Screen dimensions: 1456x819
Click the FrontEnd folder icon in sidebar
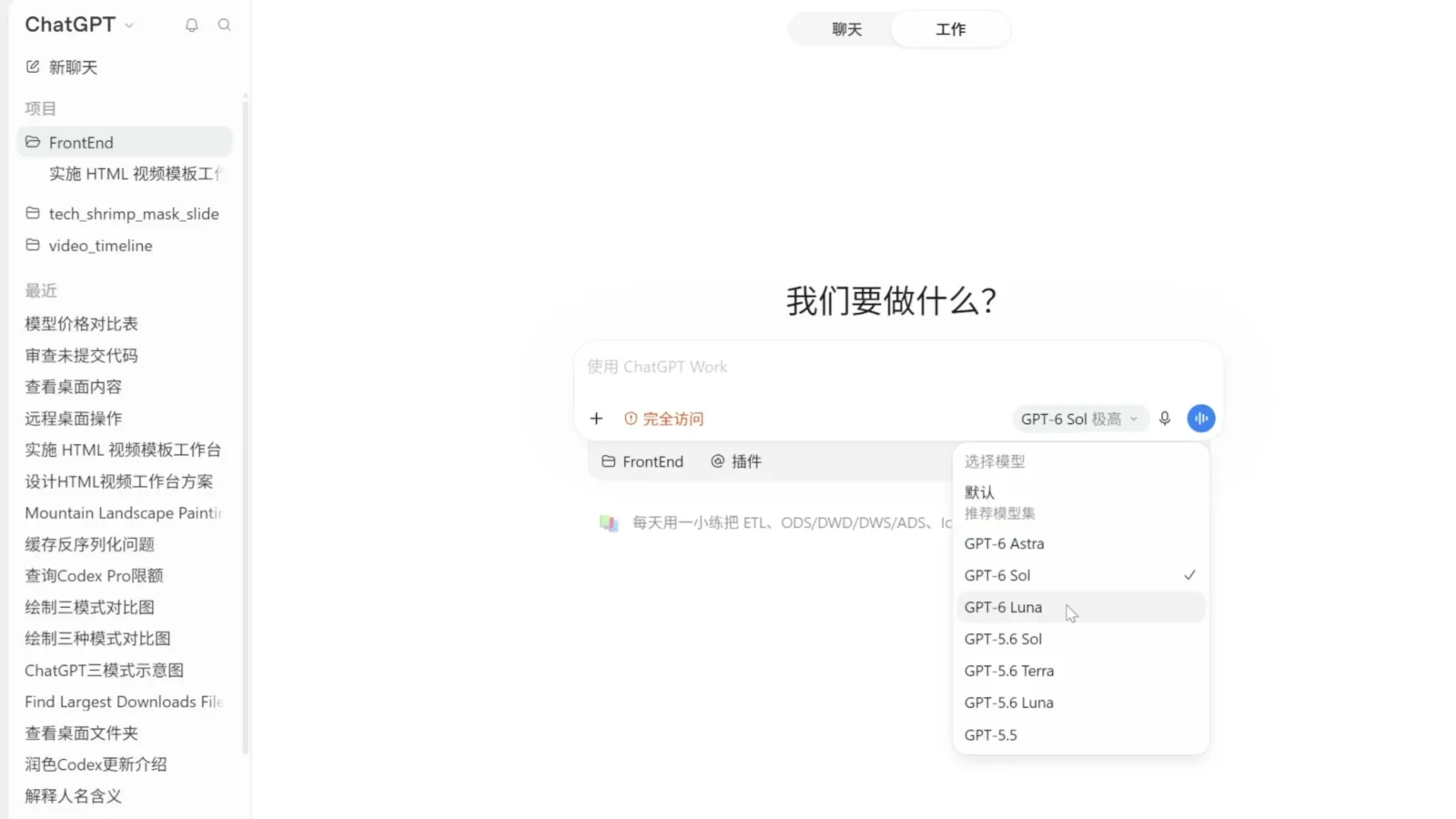(33, 142)
